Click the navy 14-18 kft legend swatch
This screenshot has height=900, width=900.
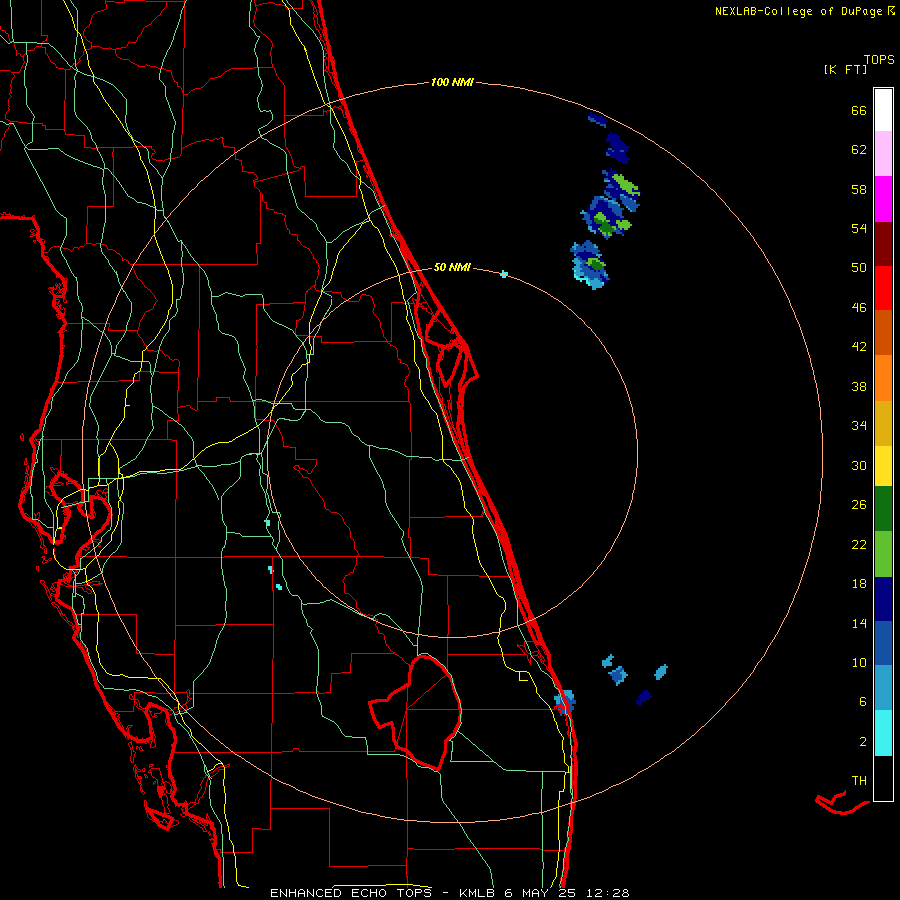tap(883, 599)
